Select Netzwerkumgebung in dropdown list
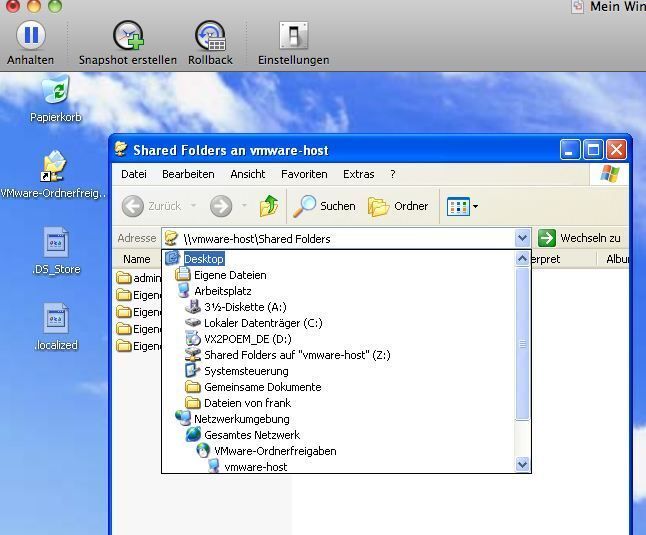The image size is (646, 535). pyautogui.click(x=241, y=419)
